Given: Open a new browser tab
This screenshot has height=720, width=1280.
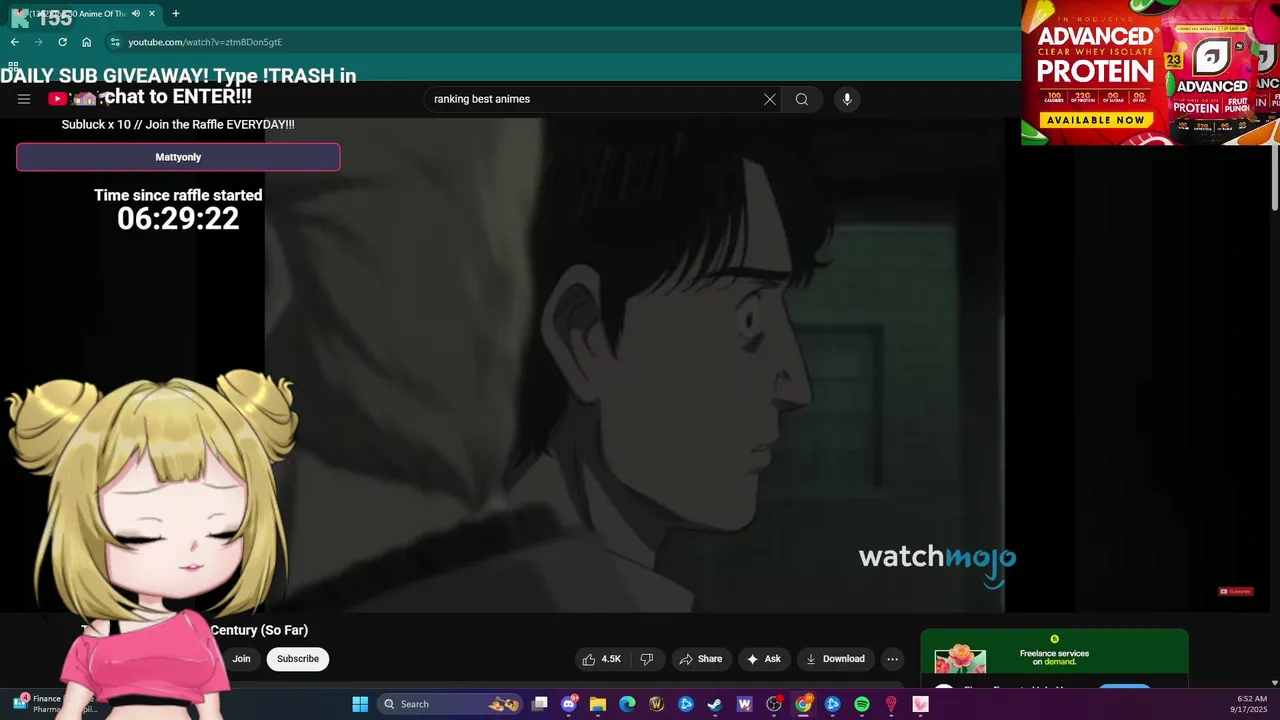Looking at the screenshot, I should coord(176,14).
